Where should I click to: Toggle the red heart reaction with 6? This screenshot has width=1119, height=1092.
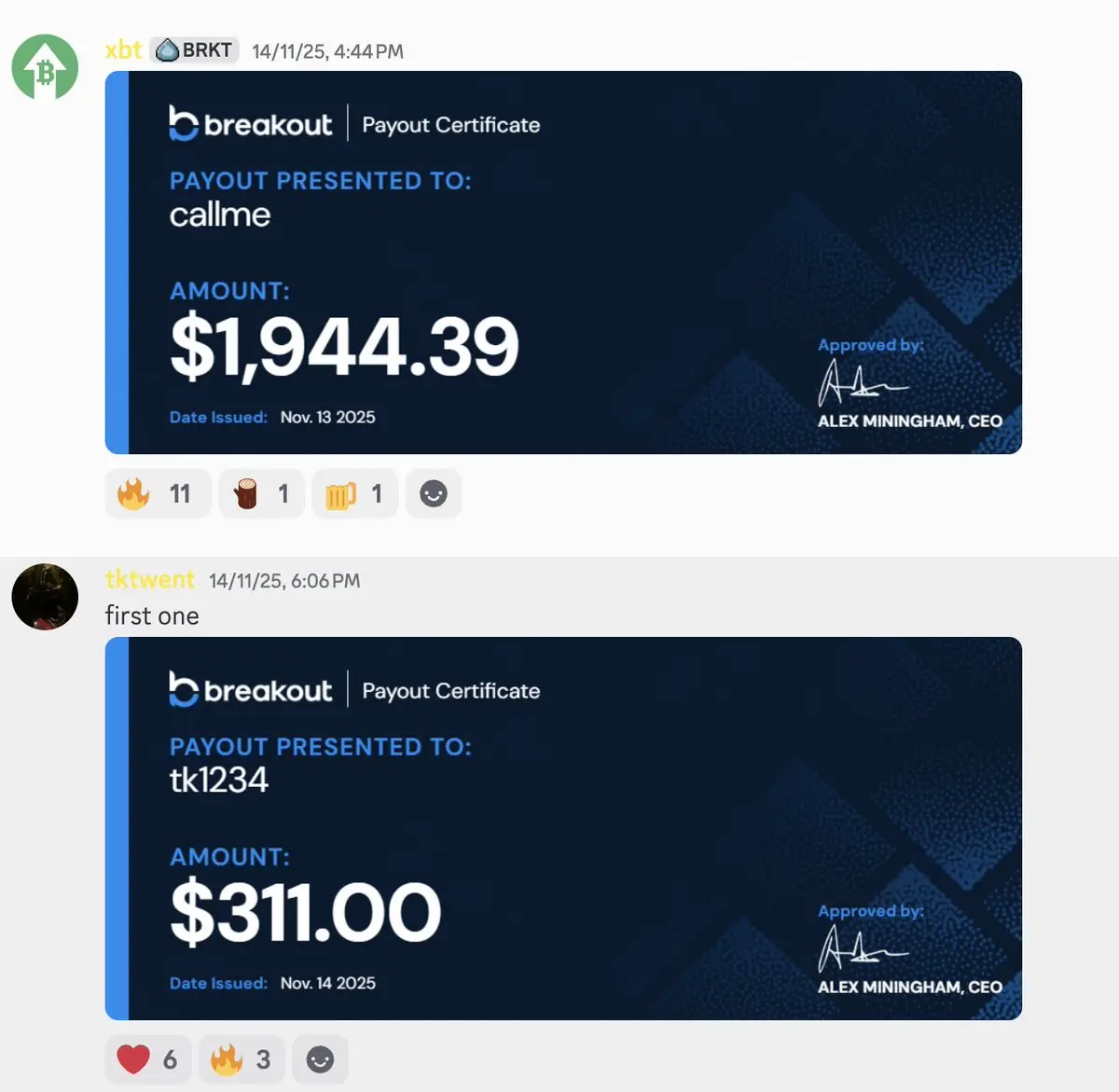pyautogui.click(x=147, y=1059)
